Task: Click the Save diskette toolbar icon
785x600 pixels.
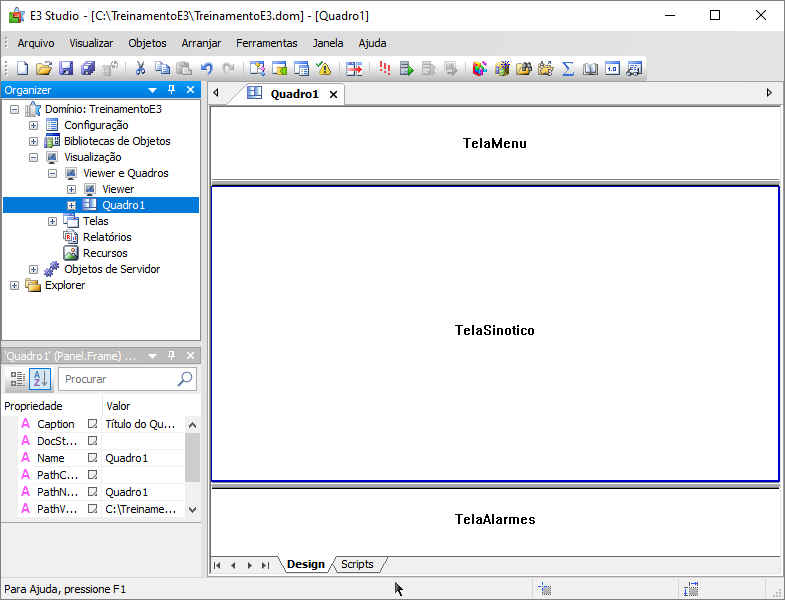Action: pos(66,69)
